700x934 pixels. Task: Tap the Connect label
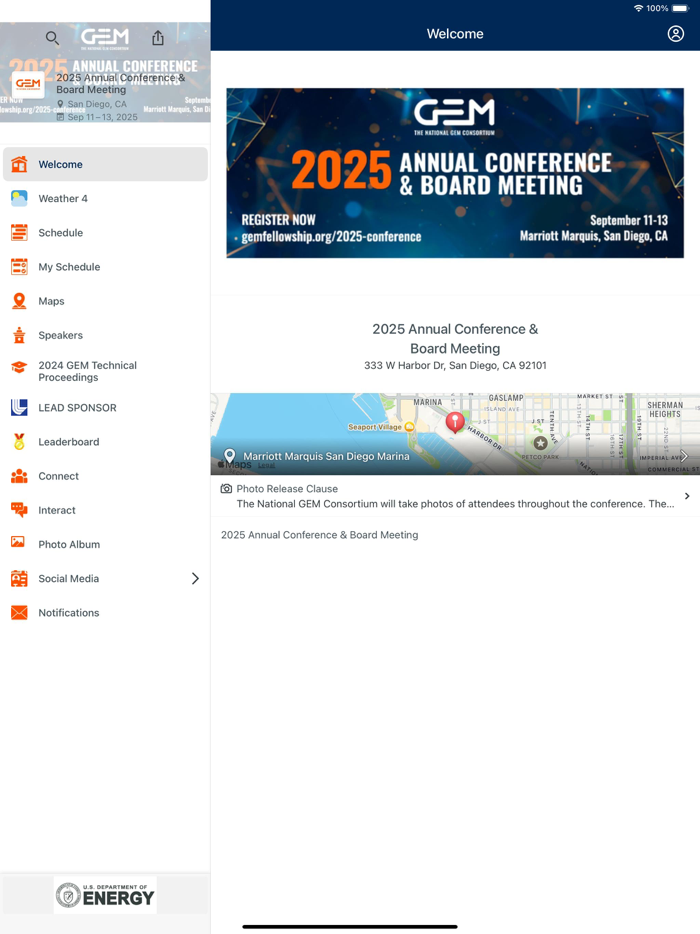point(58,476)
